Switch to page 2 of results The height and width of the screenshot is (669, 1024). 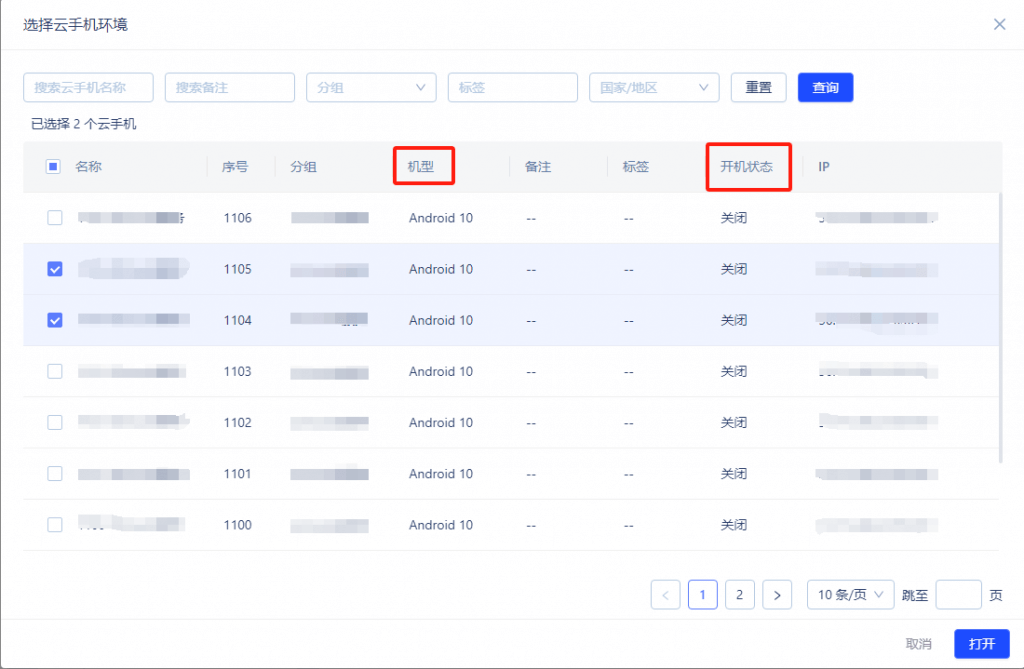click(739, 595)
